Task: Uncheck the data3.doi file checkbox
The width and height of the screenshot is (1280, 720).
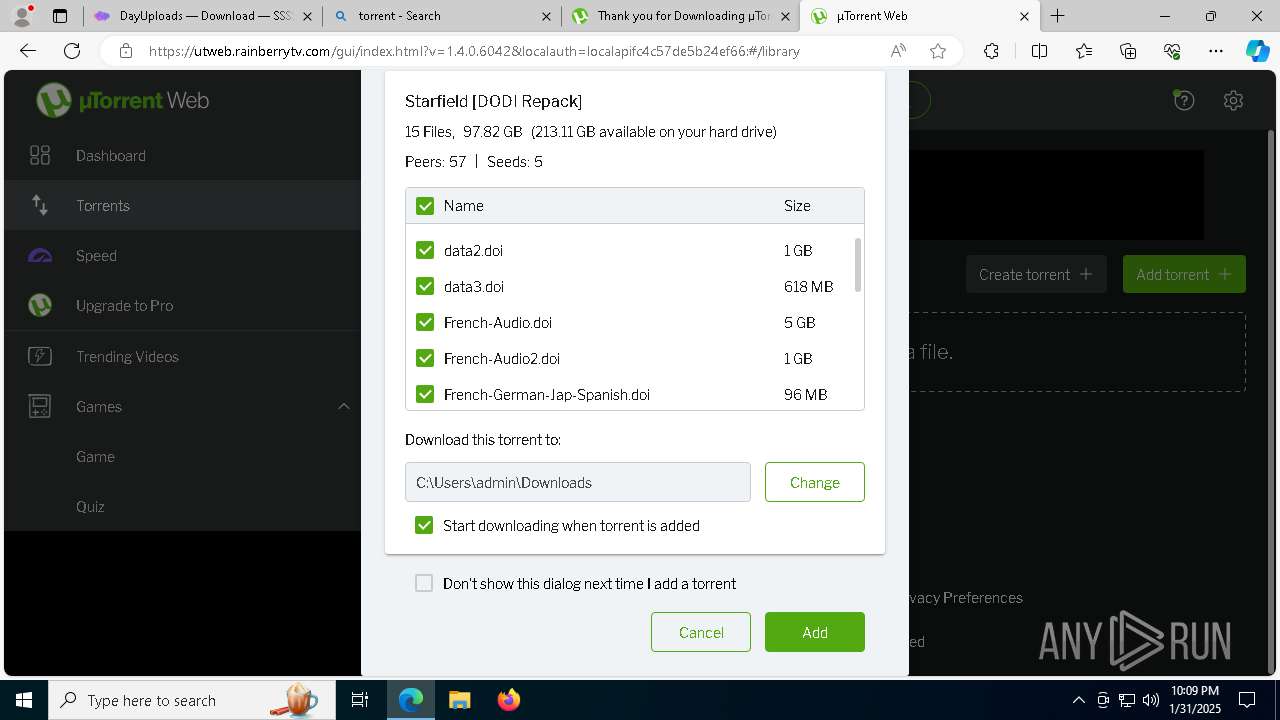Action: [425, 286]
